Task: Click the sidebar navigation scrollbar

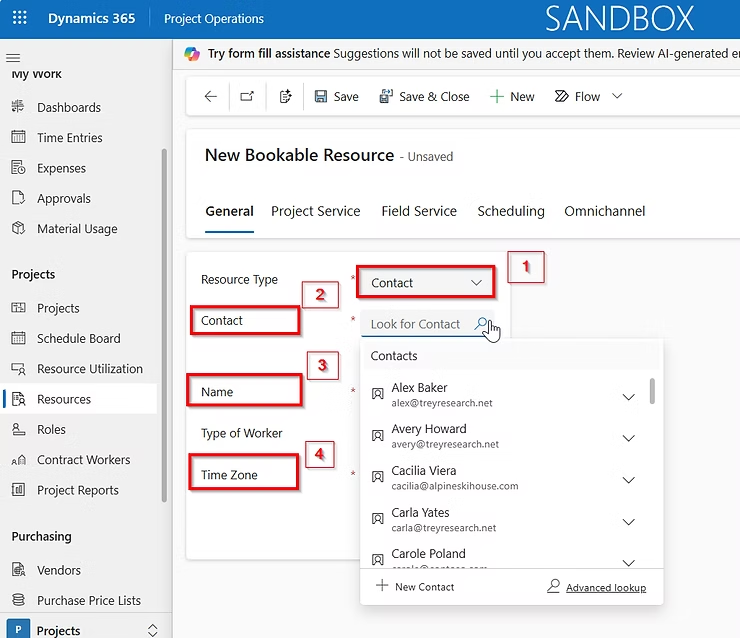Action: 164,326
